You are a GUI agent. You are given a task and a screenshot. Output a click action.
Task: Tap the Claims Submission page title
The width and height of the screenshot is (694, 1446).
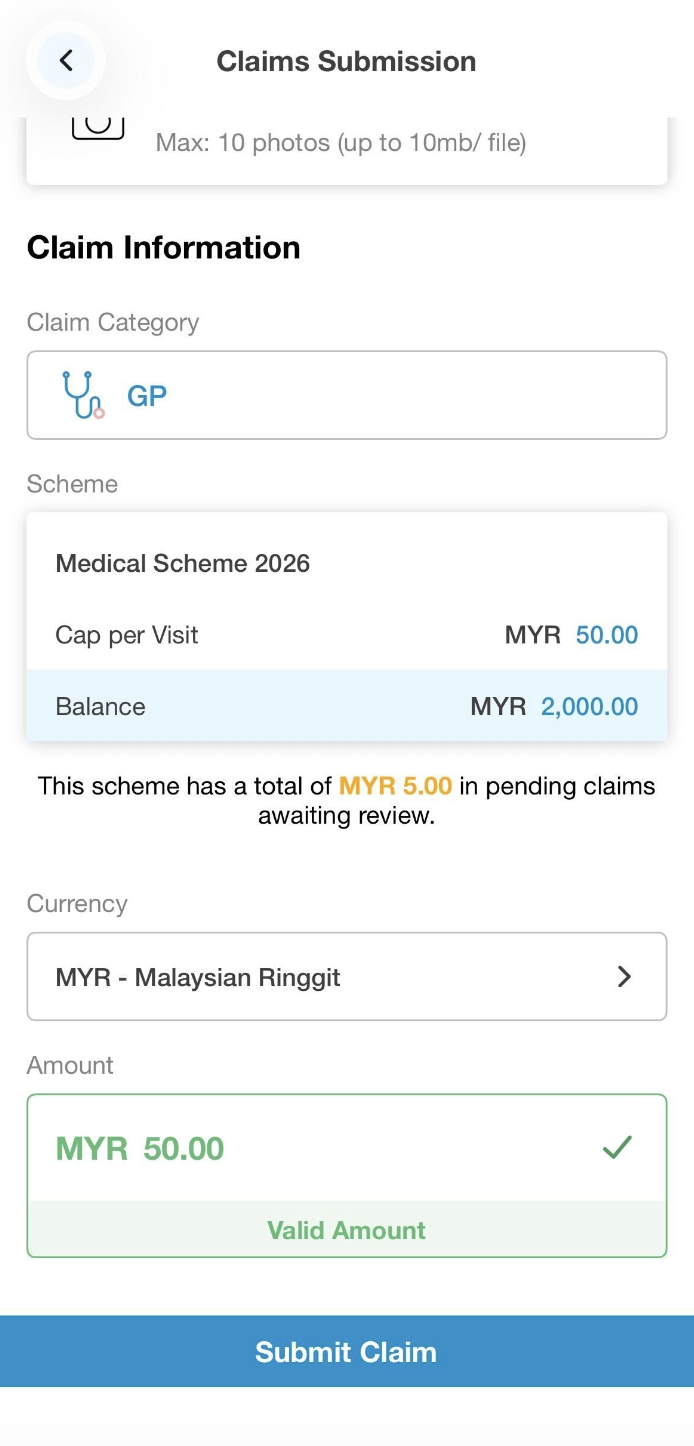point(346,61)
